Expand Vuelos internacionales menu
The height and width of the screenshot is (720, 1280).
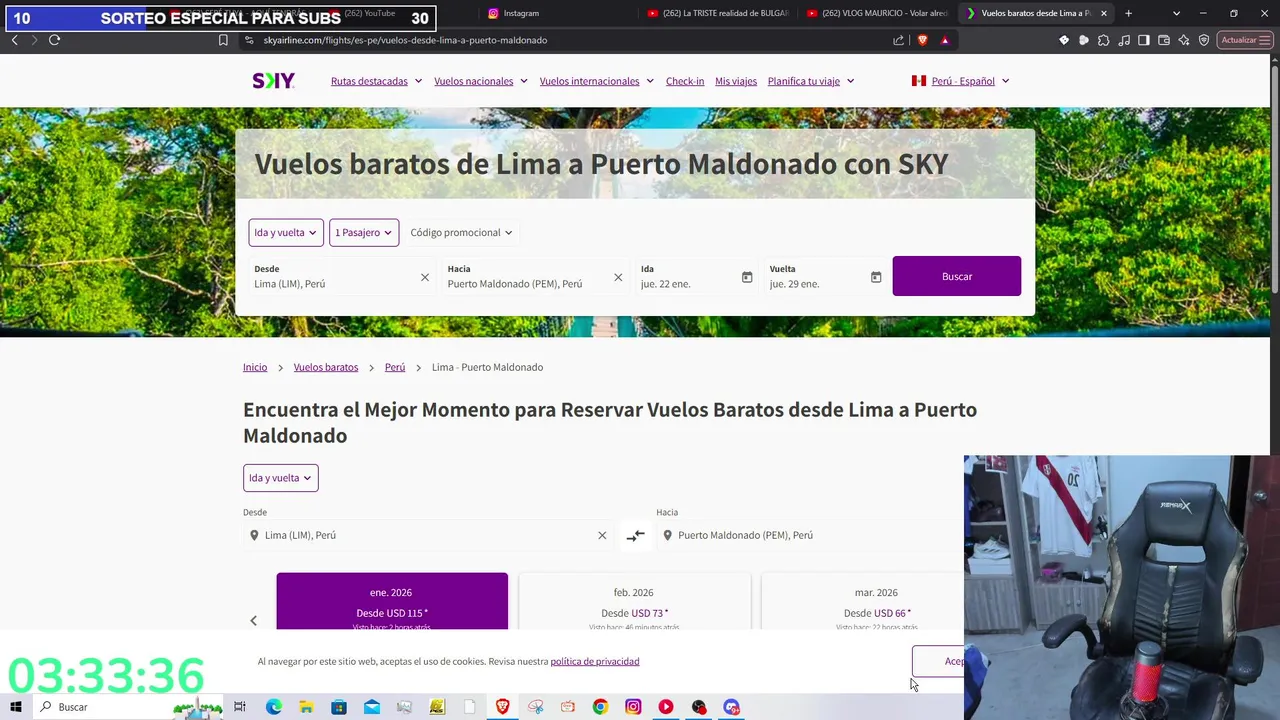coord(596,81)
